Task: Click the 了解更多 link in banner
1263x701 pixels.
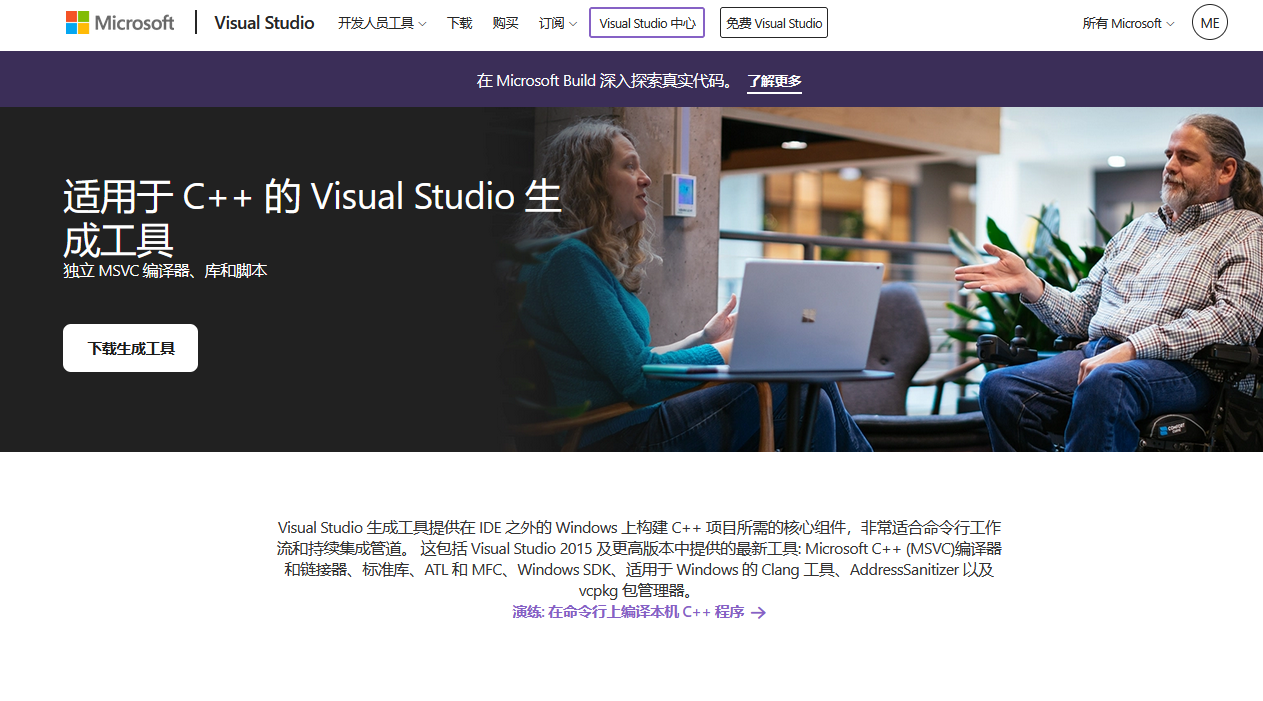Action: 774,82
